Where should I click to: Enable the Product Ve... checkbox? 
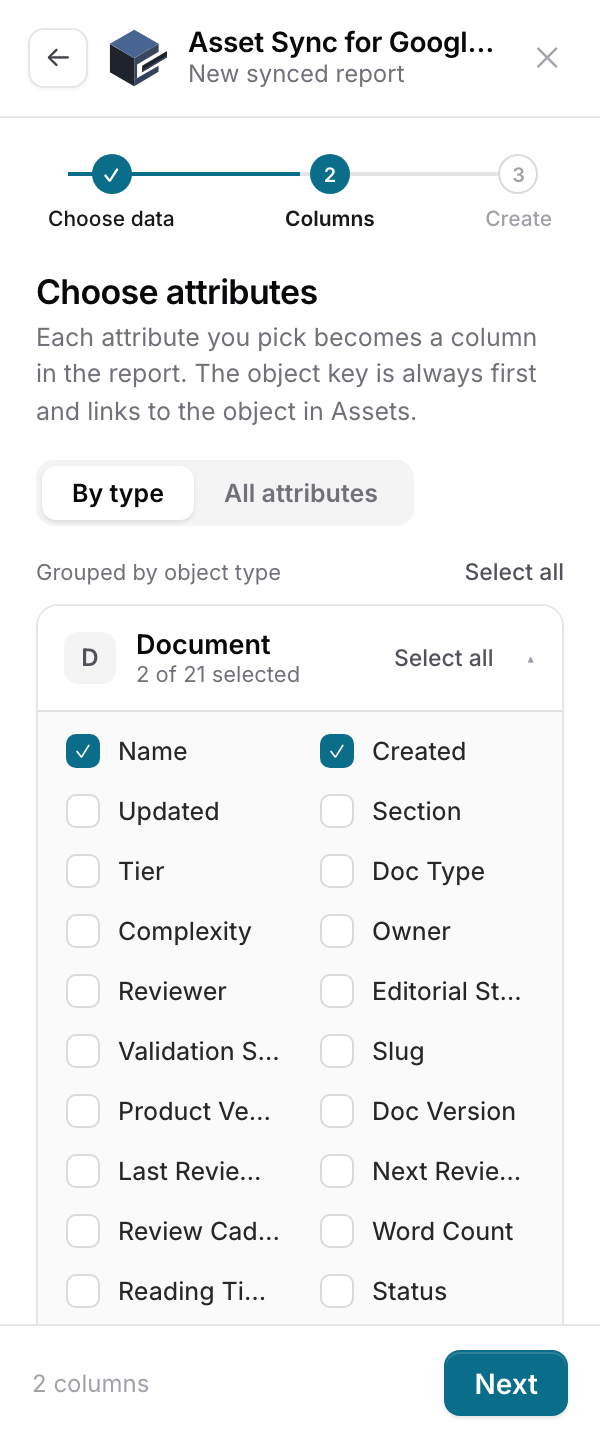[x=83, y=1111]
